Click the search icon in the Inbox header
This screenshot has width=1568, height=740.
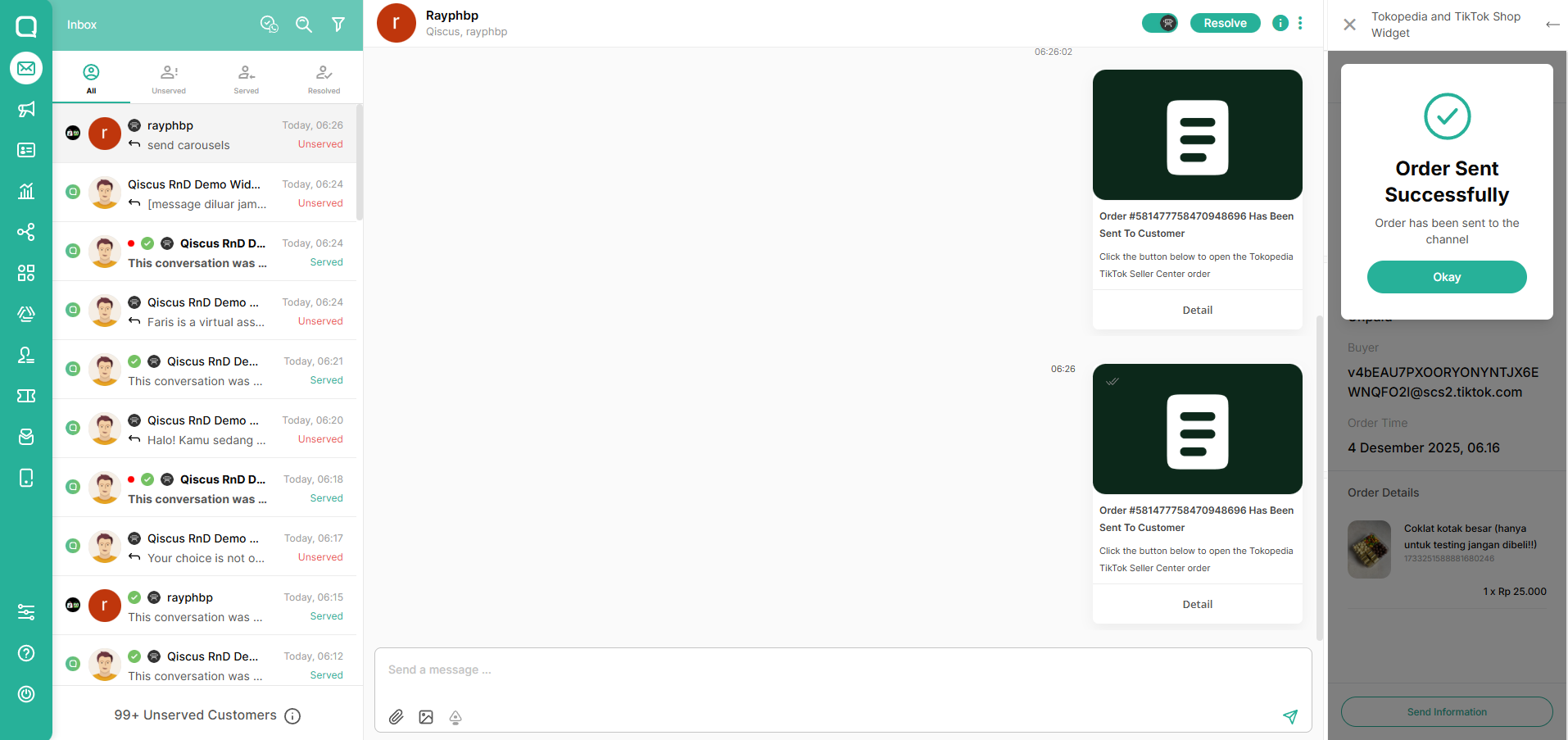click(304, 25)
